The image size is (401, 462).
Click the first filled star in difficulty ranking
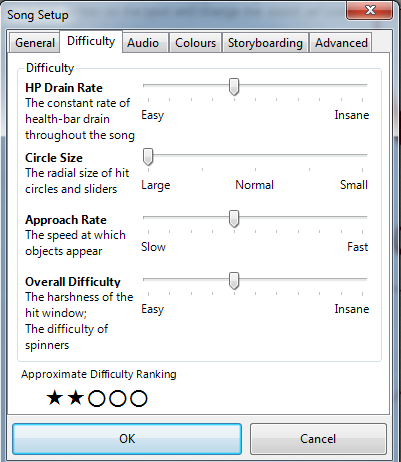click(55, 398)
